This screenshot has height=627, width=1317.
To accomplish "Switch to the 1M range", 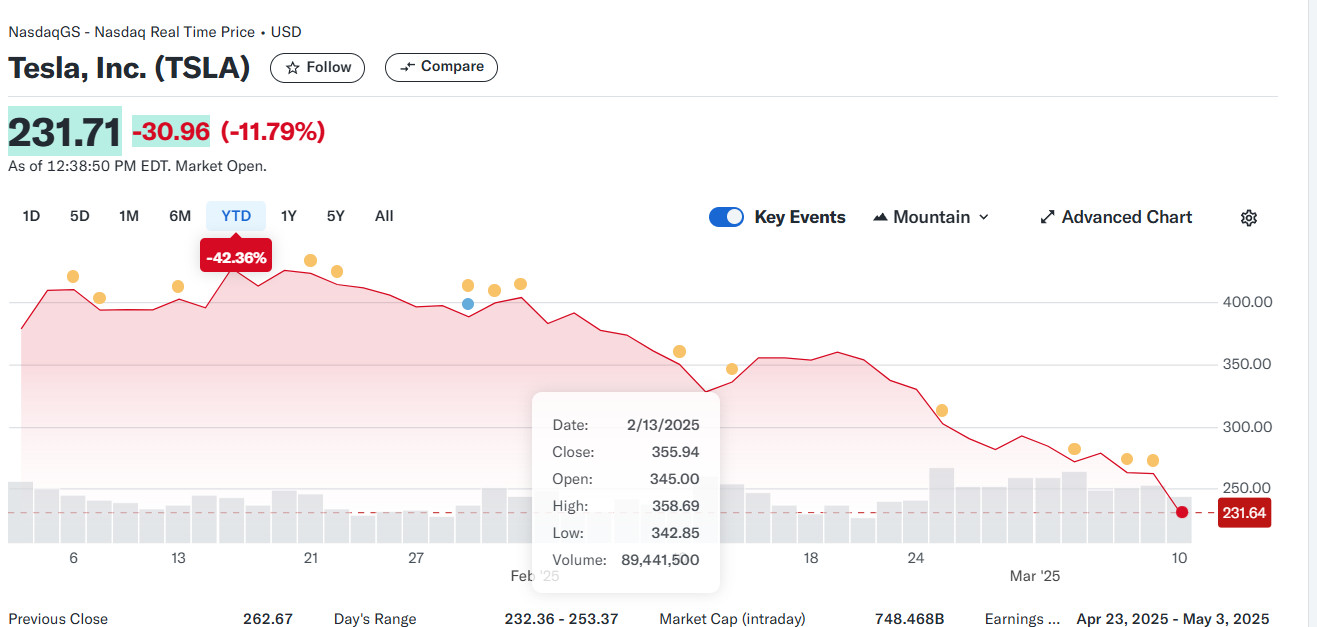I will click(129, 216).
